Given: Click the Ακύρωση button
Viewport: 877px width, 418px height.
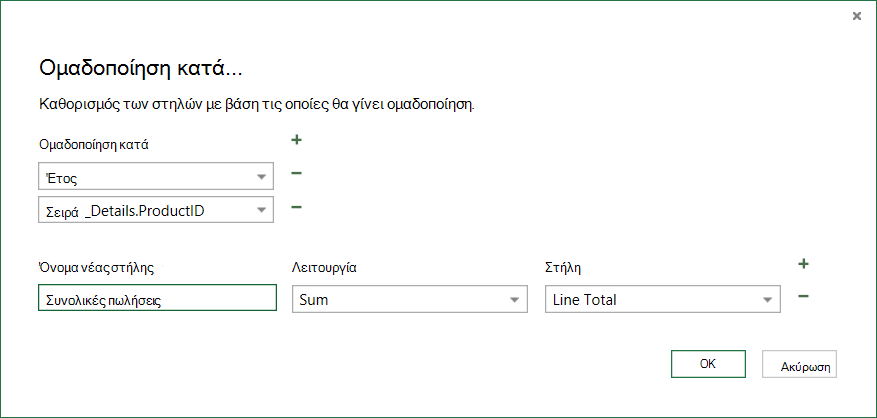Looking at the screenshot, I should point(799,364).
